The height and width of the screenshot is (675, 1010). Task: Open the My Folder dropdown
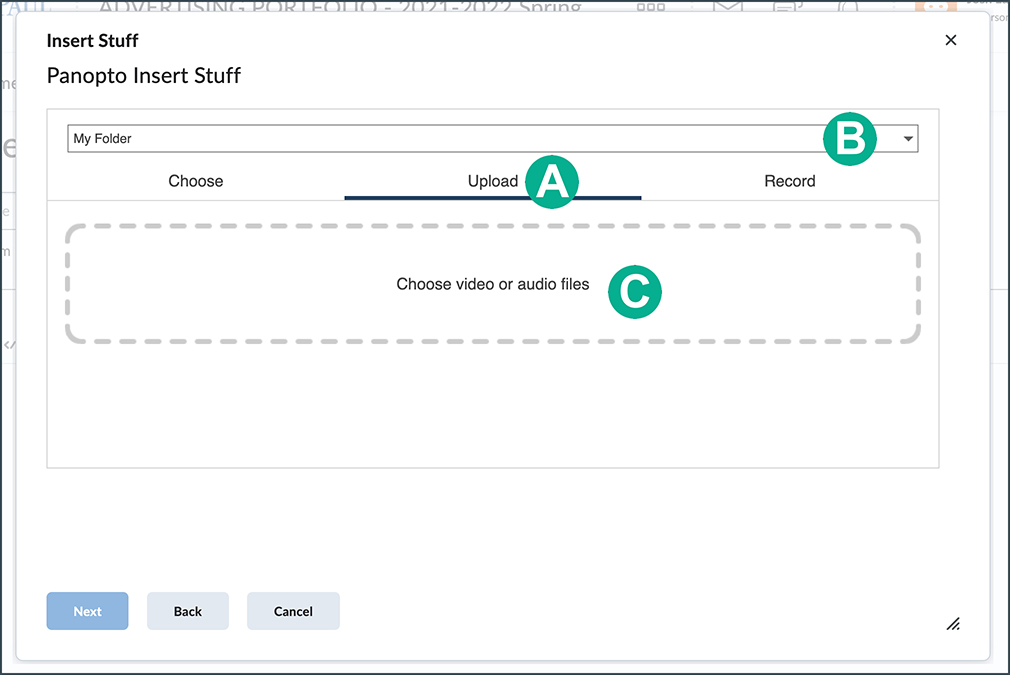(493, 138)
